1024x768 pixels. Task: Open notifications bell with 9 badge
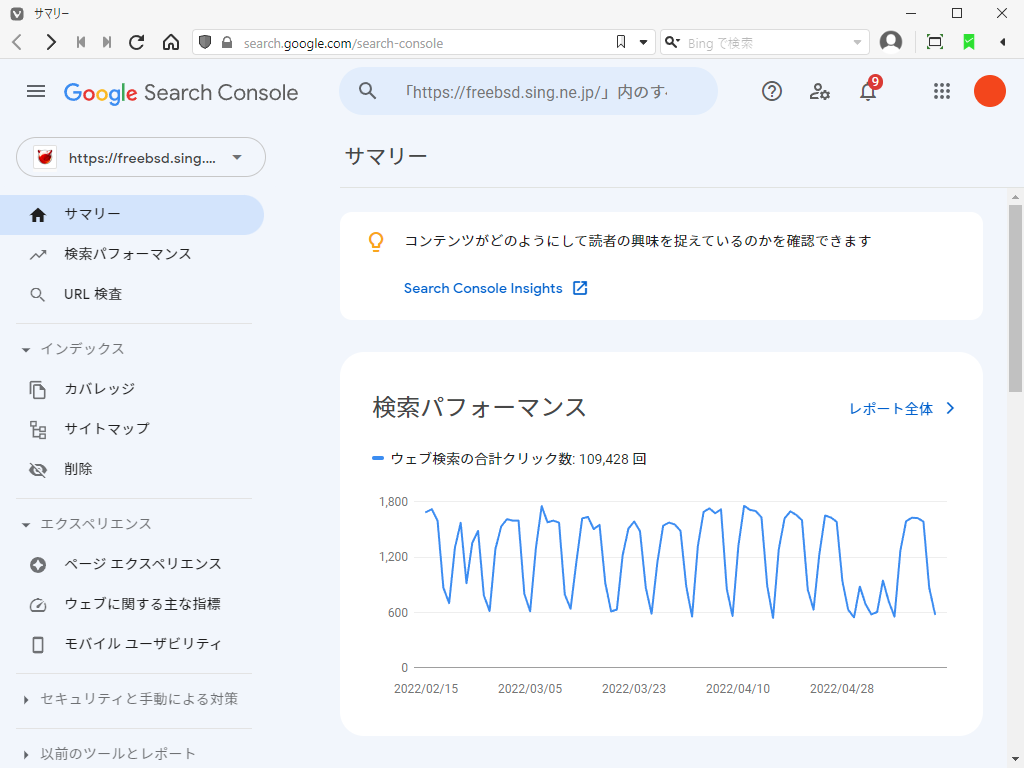tap(869, 90)
